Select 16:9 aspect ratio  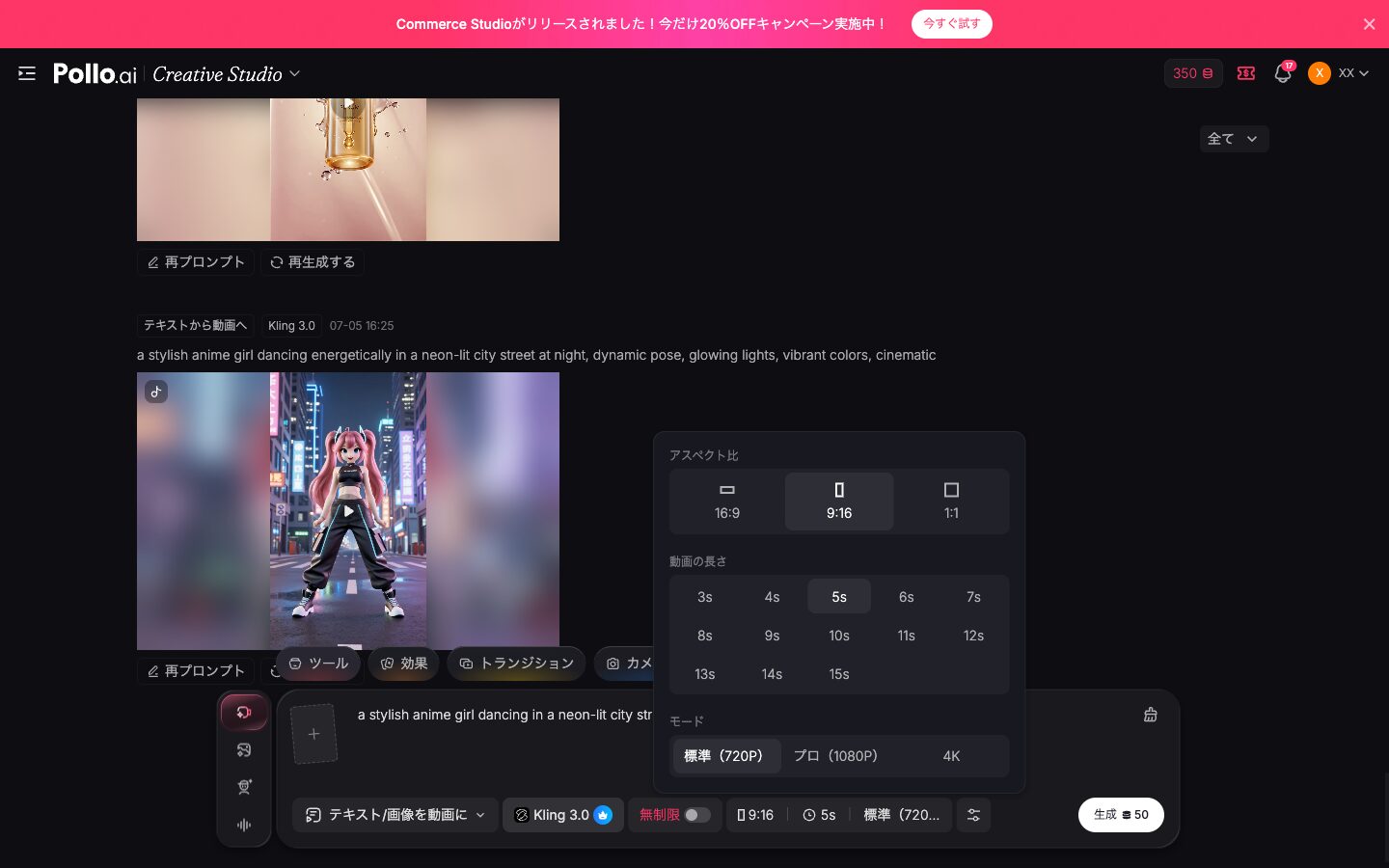(727, 502)
